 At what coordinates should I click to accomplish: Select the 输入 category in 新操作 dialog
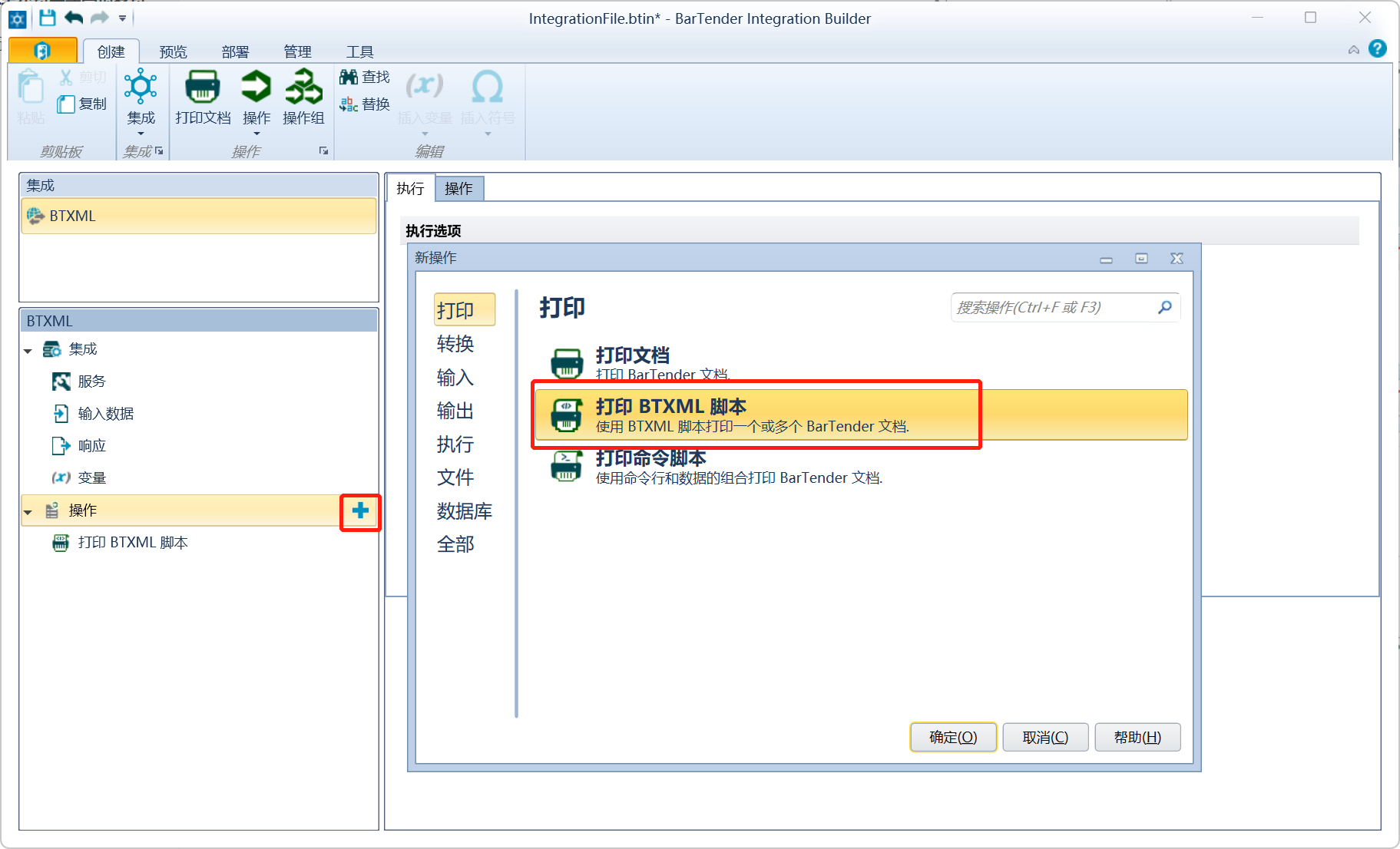455,378
